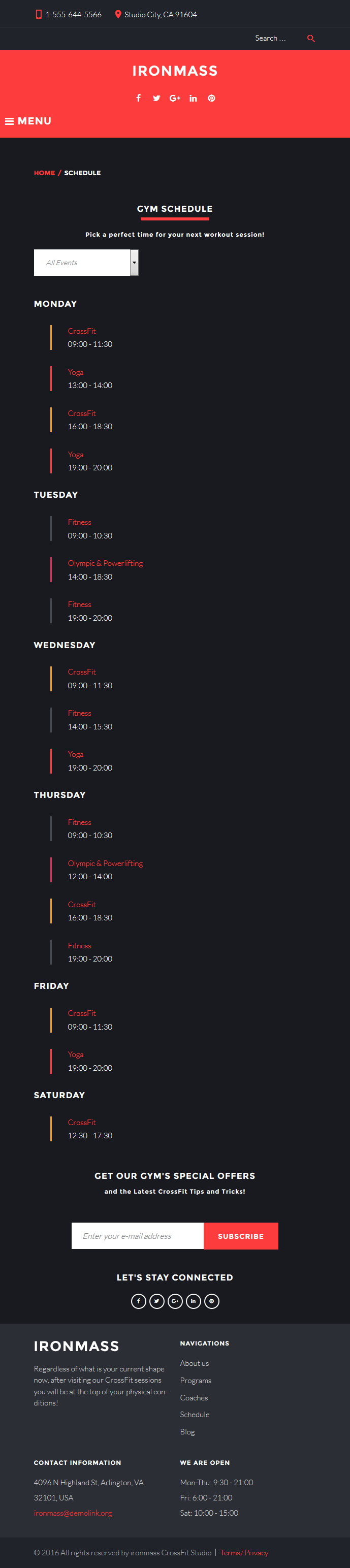Open the Google Plus icon in the header

(175, 98)
